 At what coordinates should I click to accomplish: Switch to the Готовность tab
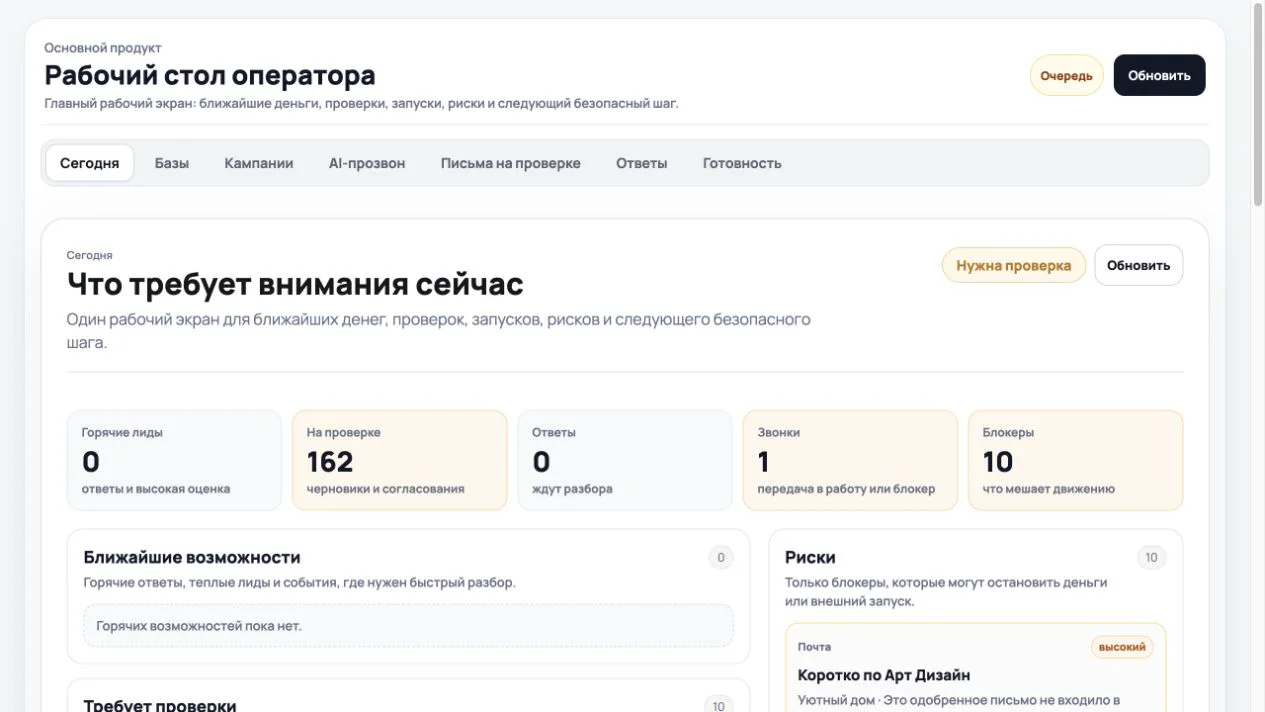pyautogui.click(x=742, y=163)
